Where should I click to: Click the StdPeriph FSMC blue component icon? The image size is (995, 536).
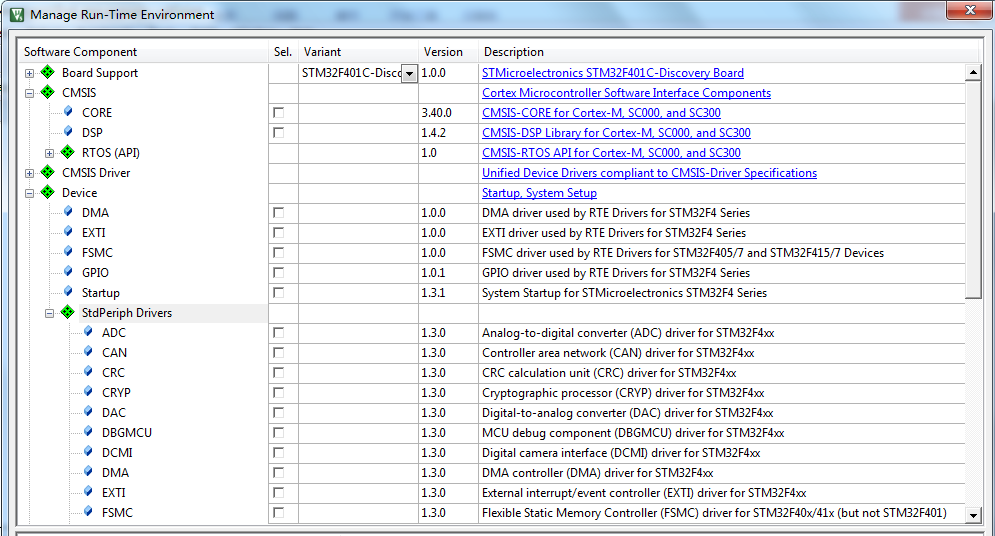pos(88,512)
